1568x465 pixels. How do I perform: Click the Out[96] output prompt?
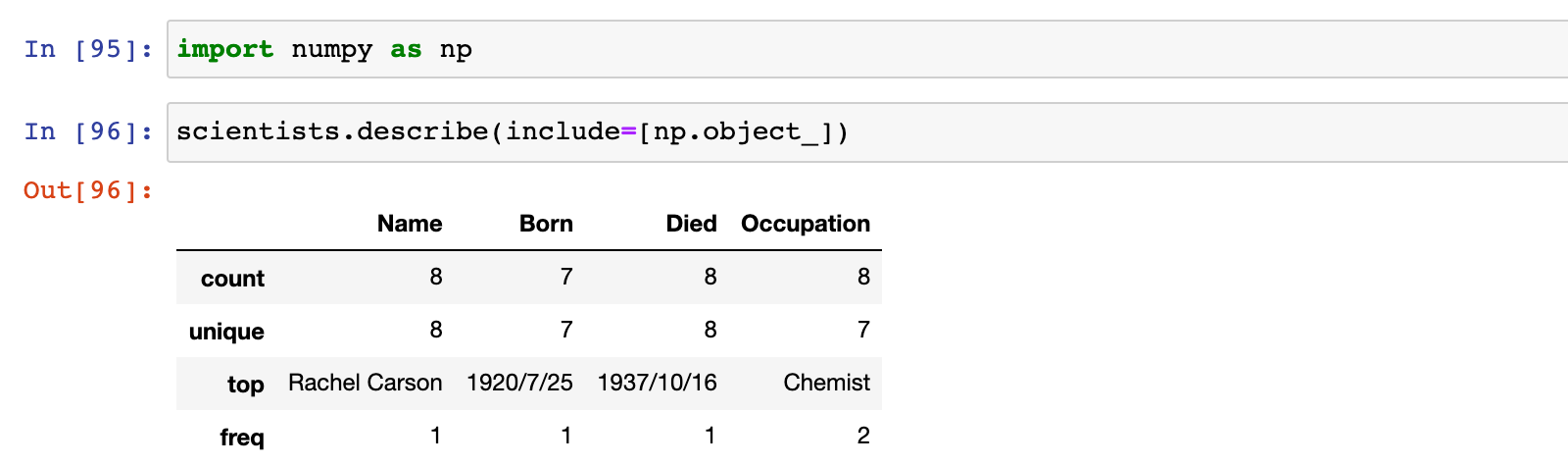(88, 190)
